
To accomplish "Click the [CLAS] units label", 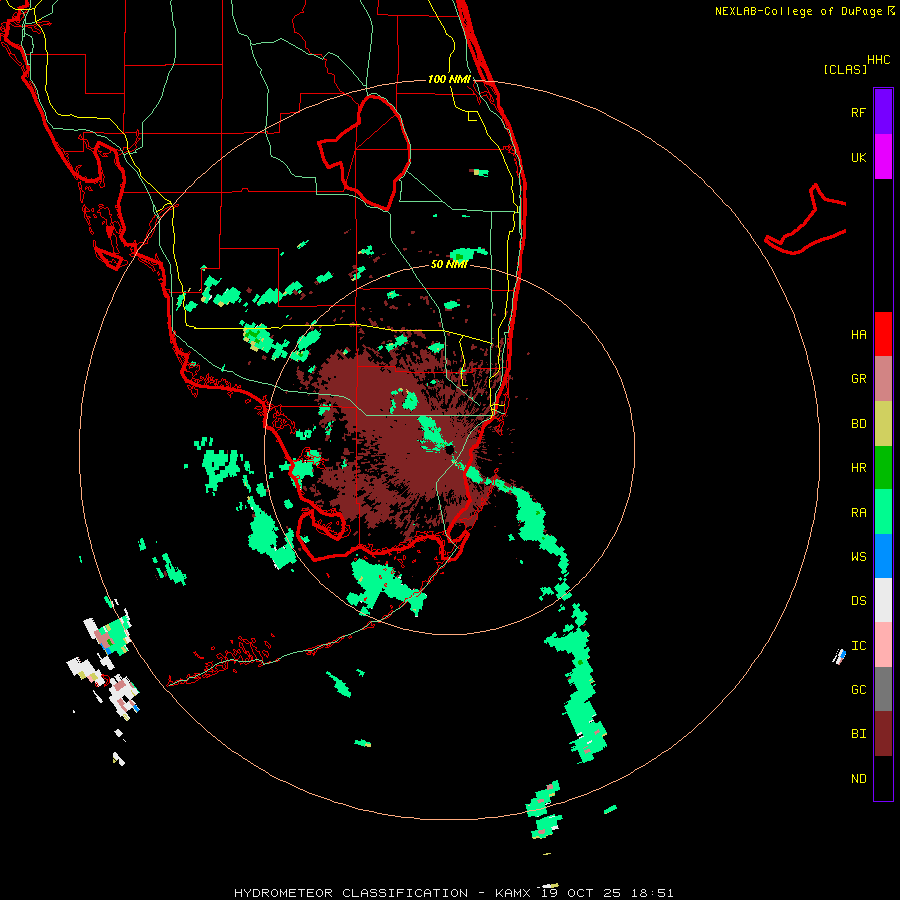I will 845,69.
